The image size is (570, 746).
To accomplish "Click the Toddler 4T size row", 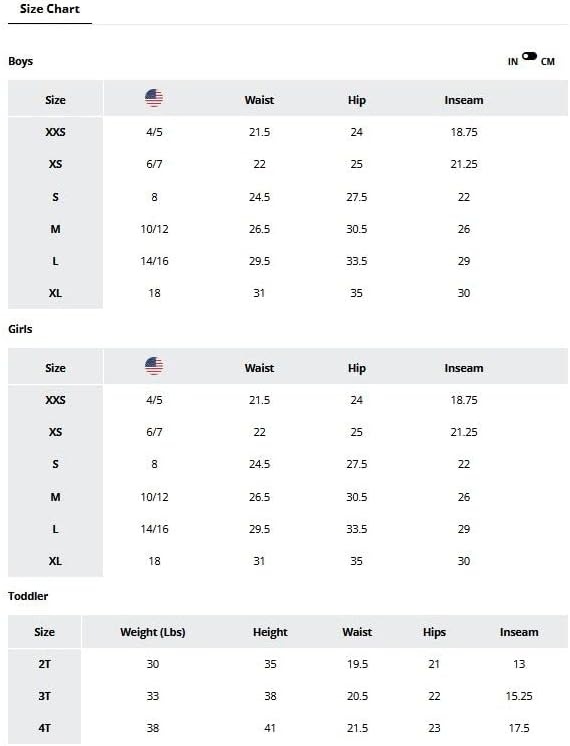I will (x=288, y=728).
